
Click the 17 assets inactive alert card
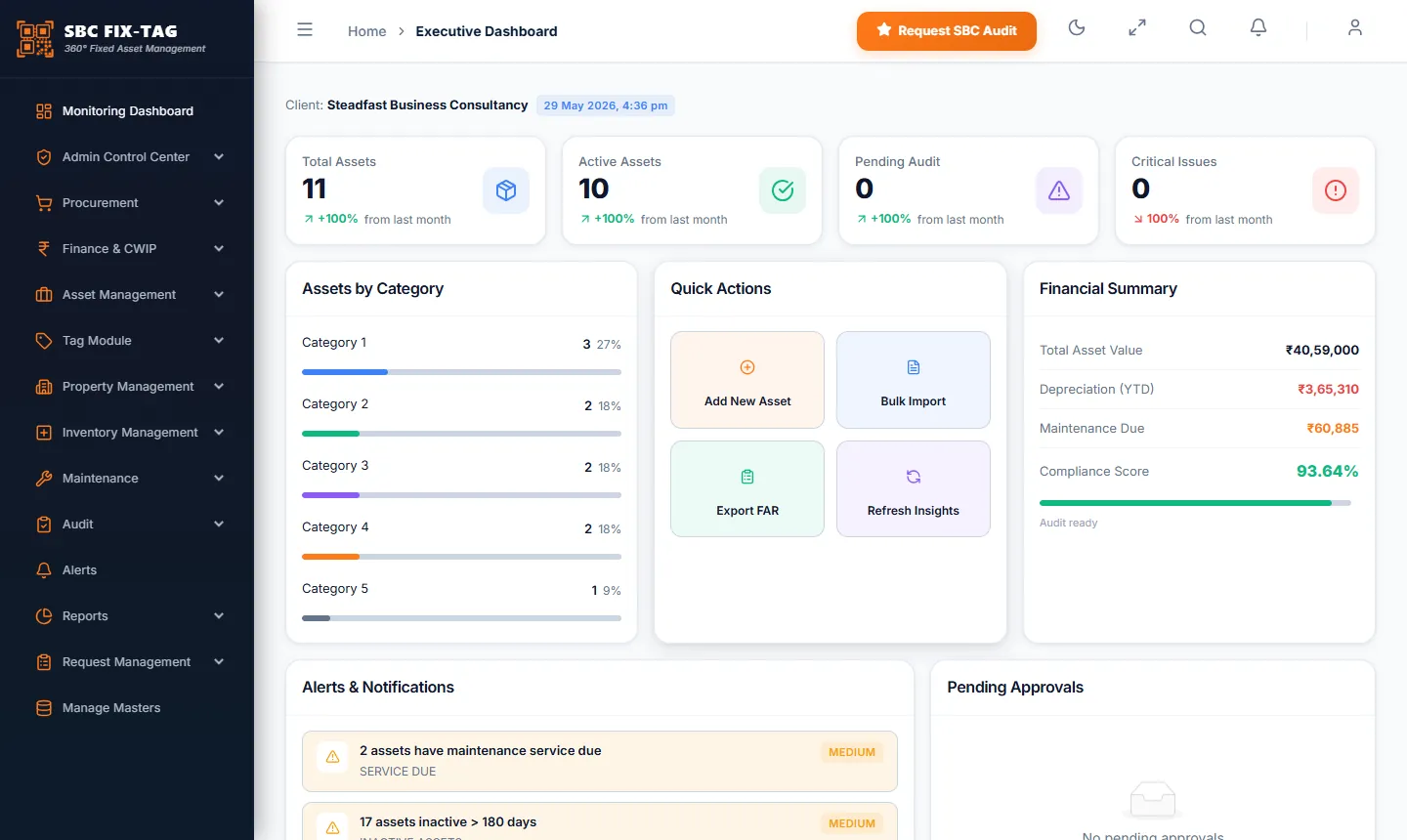point(600,821)
